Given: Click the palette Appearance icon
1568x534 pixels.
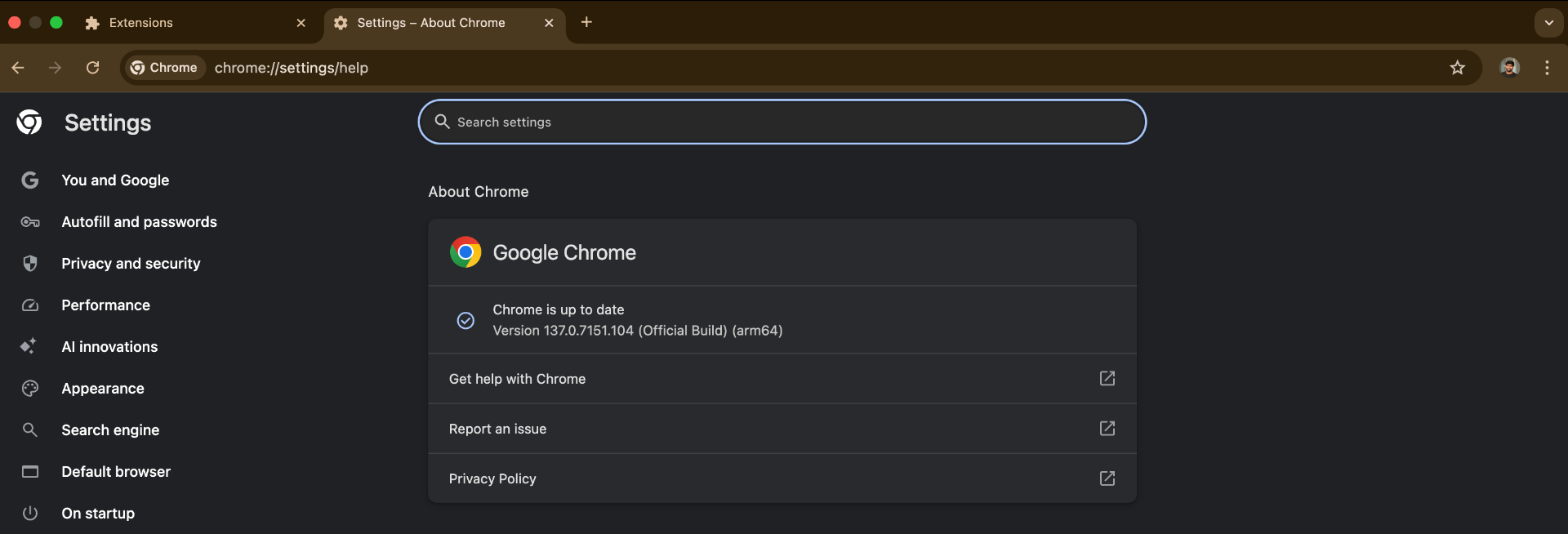Looking at the screenshot, I should click(x=30, y=389).
